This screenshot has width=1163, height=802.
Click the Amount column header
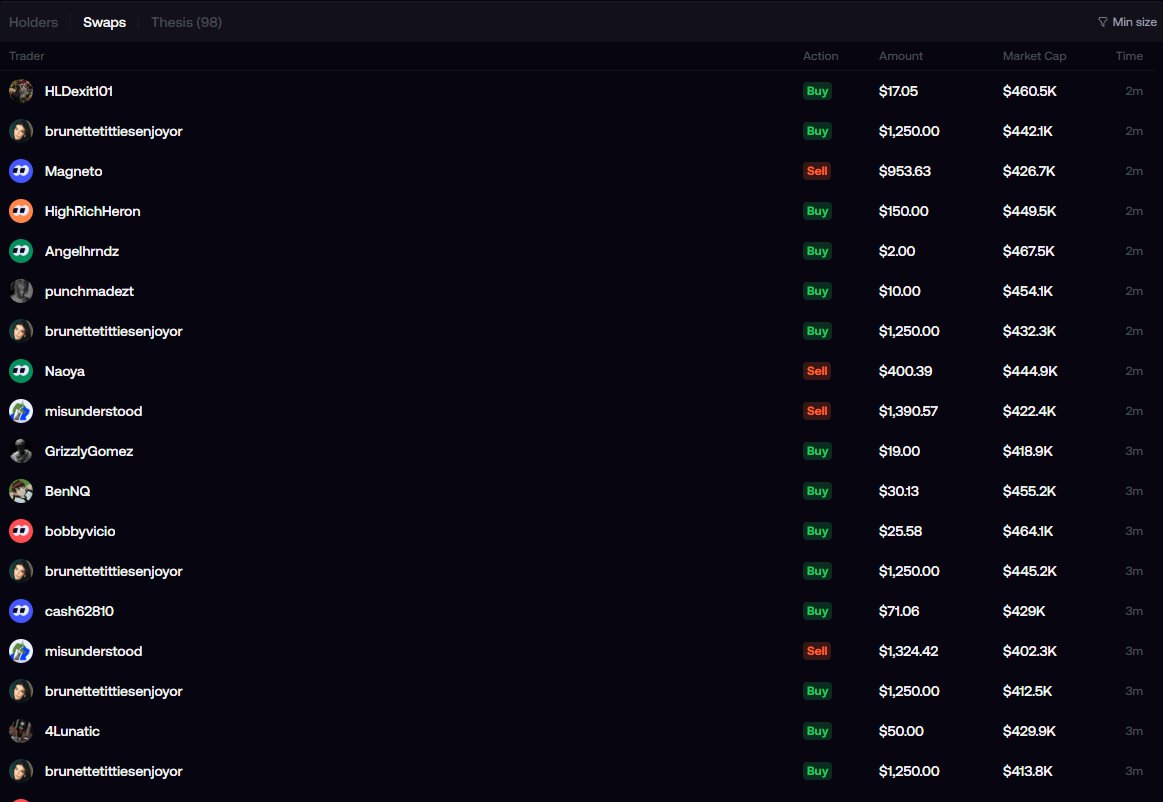click(x=901, y=56)
